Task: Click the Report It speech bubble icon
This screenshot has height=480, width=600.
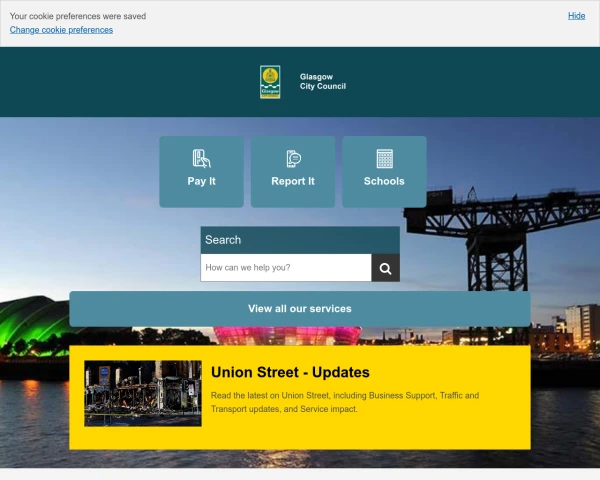Action: [x=293, y=158]
